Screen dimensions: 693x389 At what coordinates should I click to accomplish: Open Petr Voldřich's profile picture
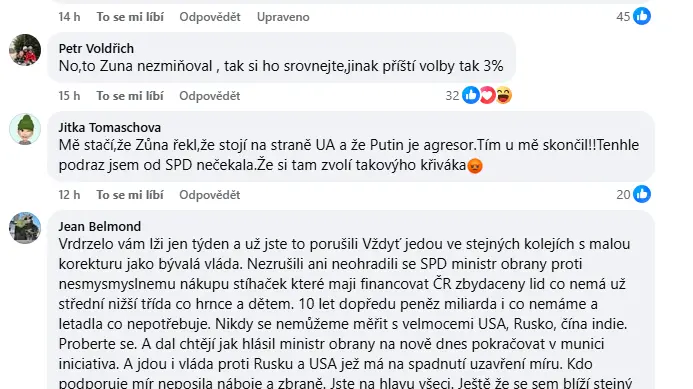(25, 50)
